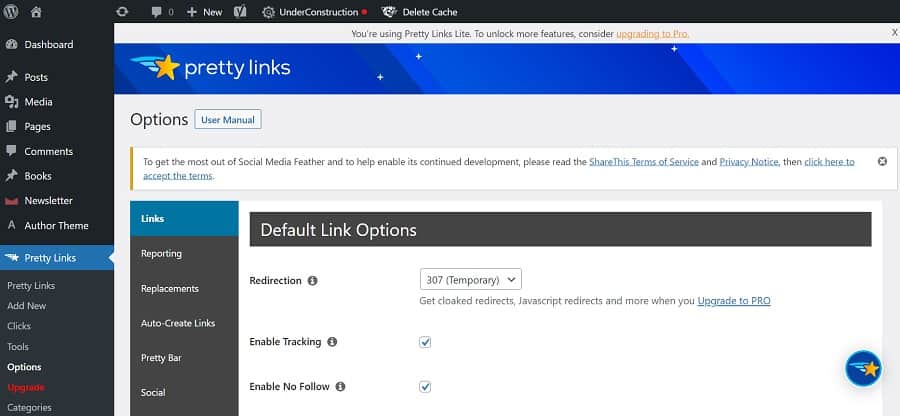The image size is (900, 416).
Task: Click the Newsletter envelope icon
Action: (x=11, y=201)
